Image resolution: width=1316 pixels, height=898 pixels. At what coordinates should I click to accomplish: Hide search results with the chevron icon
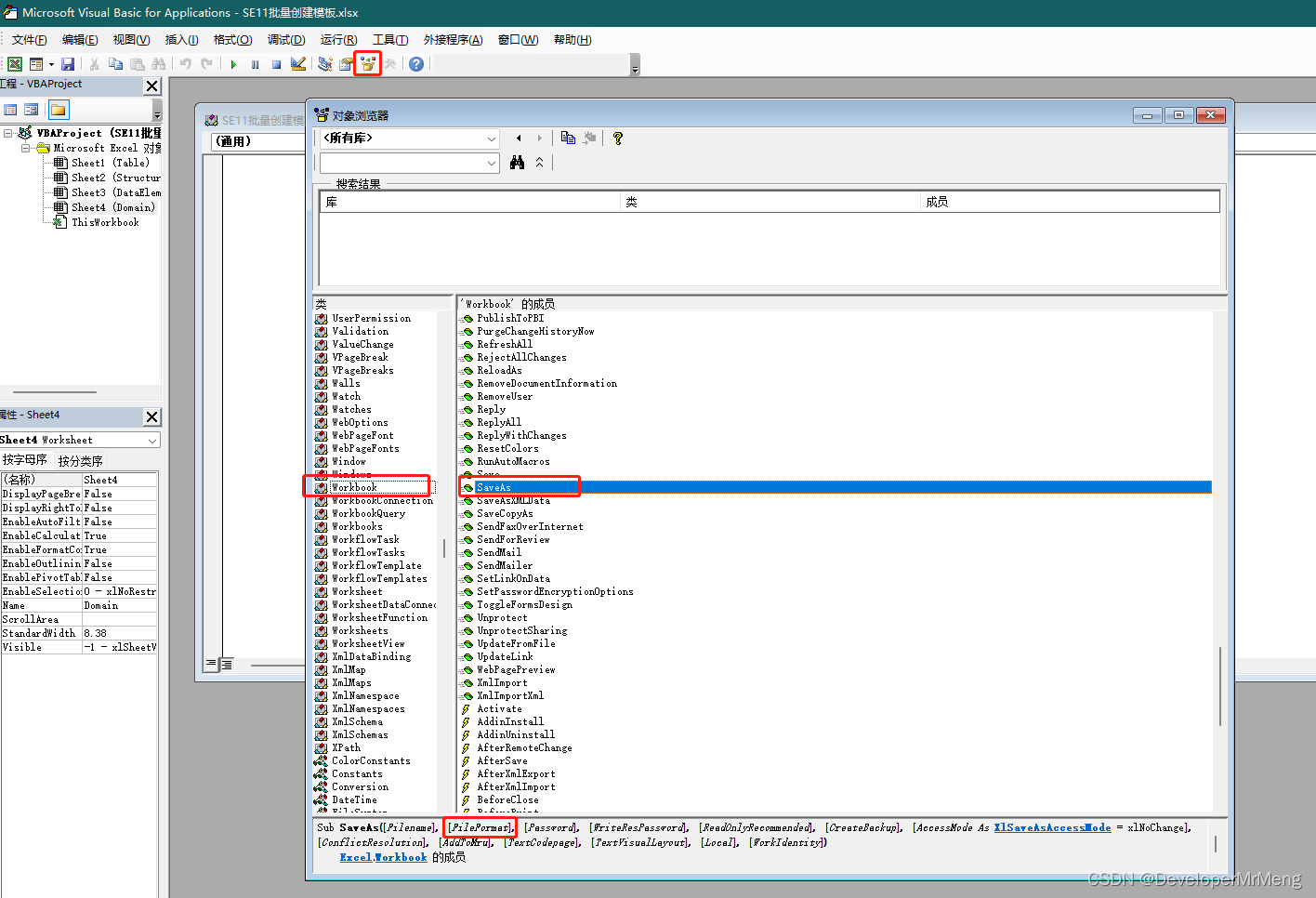[x=539, y=162]
